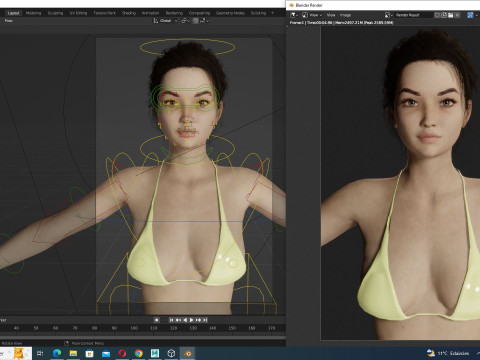Open File Explorer from the taskbar

click(x=73, y=353)
